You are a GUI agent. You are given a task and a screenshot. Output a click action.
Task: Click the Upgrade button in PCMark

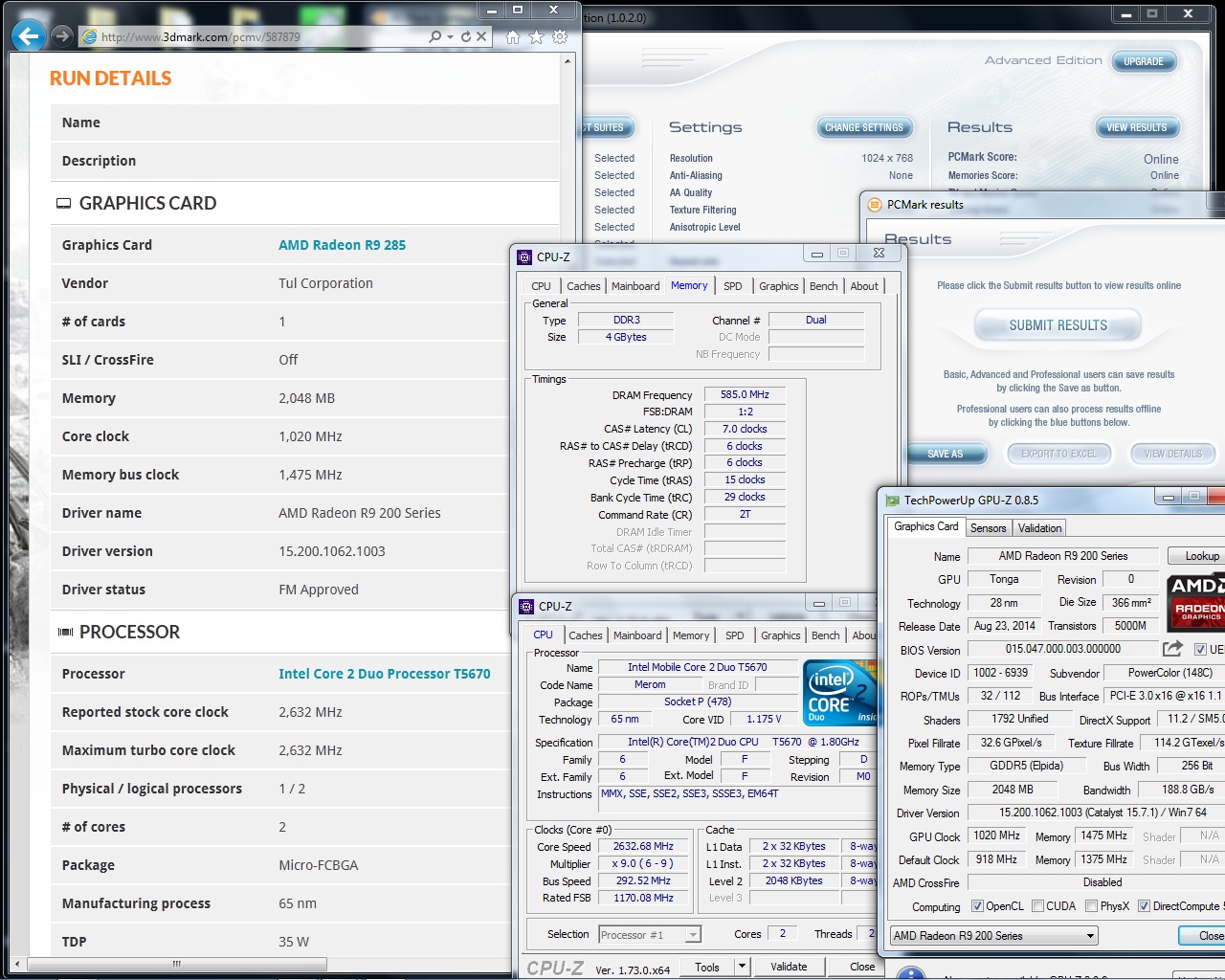pos(1144,61)
